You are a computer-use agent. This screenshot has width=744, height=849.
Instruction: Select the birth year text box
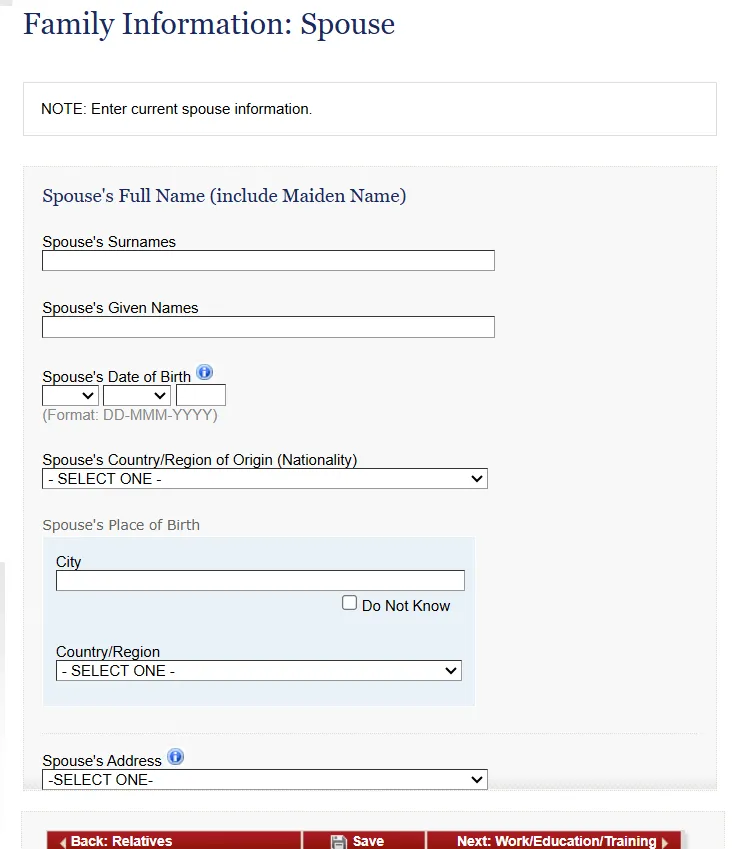click(201, 396)
